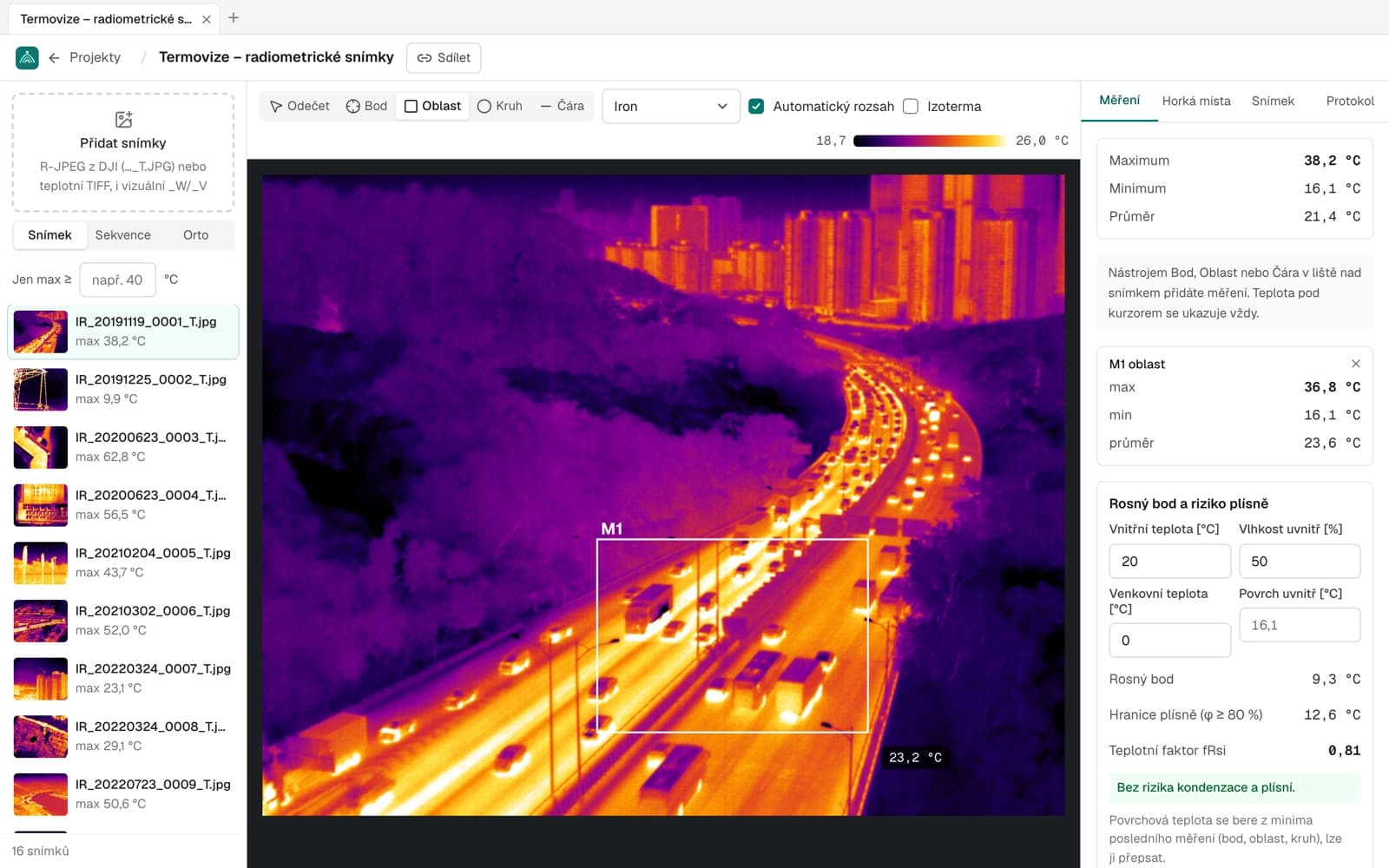Toggle Automatický rozsah checkbox
The image size is (1389, 868).
[756, 106]
